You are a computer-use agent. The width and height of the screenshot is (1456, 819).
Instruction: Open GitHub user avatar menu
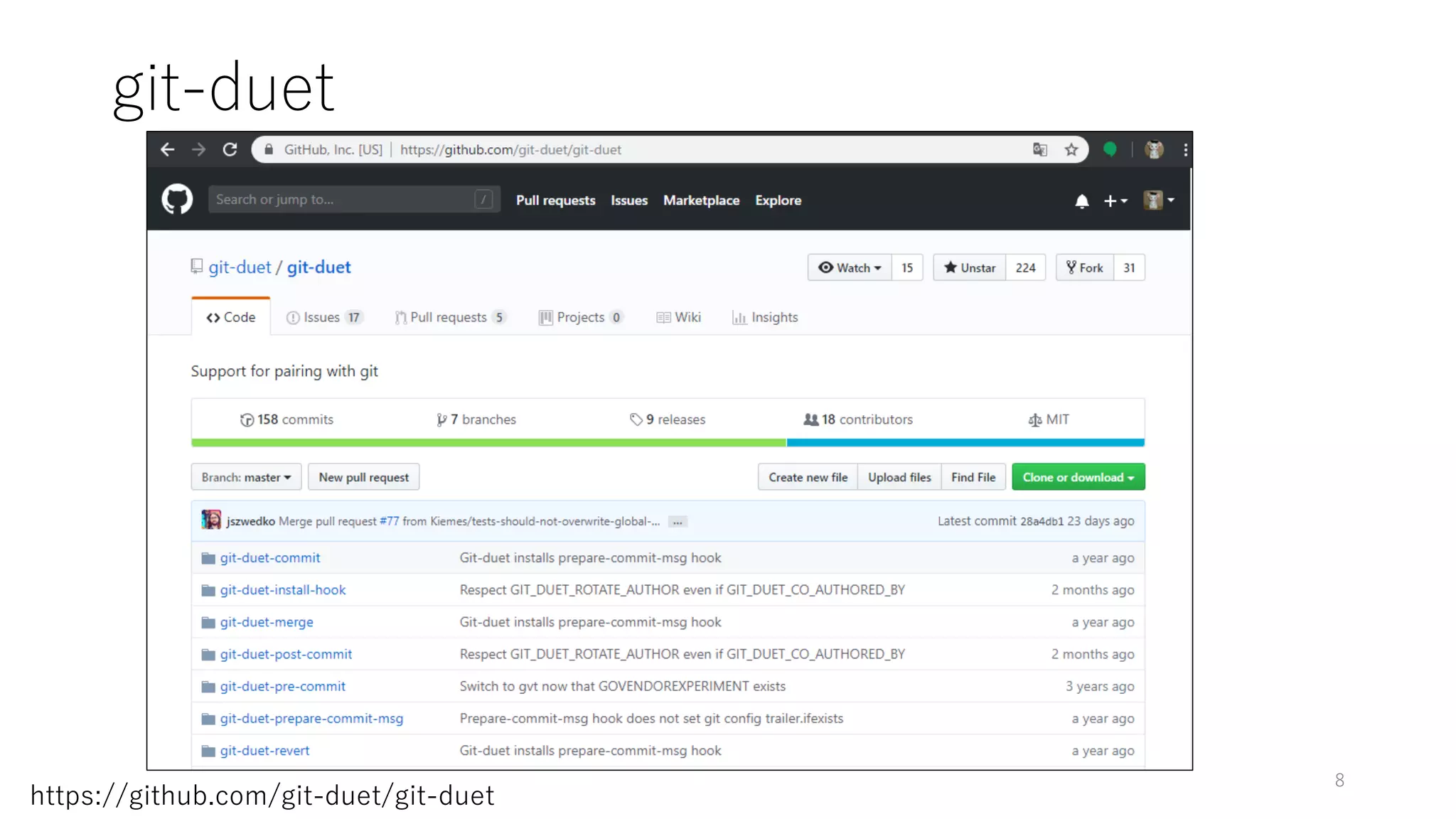1159,200
